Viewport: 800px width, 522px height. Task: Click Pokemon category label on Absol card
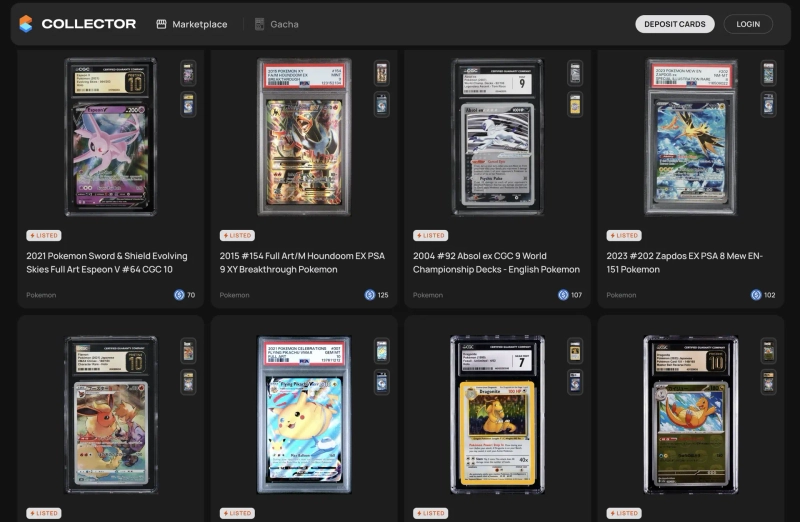click(428, 295)
